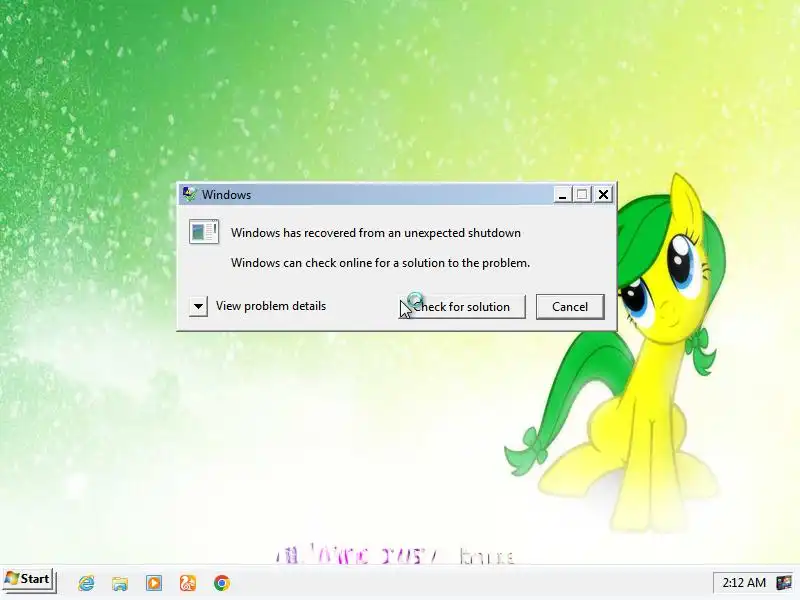800x600 pixels.
Task: Click the View problem details label
Action: click(270, 306)
